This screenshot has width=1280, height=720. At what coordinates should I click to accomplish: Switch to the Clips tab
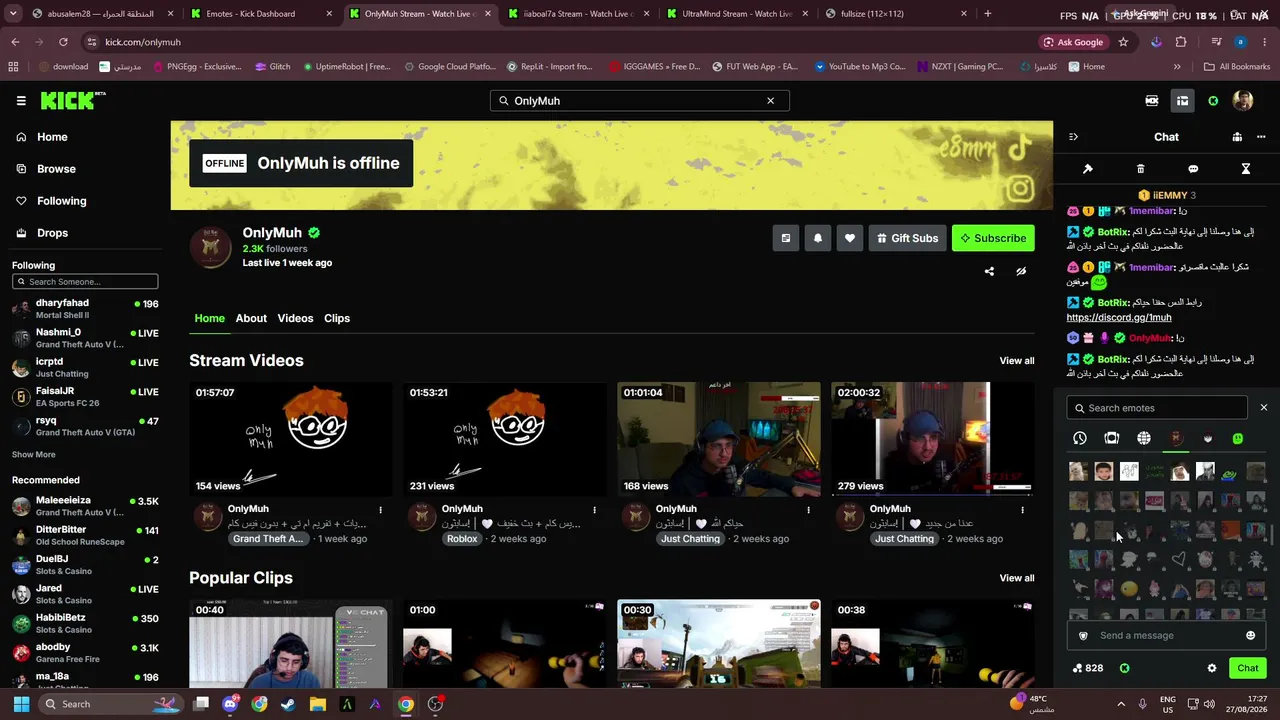(x=337, y=318)
